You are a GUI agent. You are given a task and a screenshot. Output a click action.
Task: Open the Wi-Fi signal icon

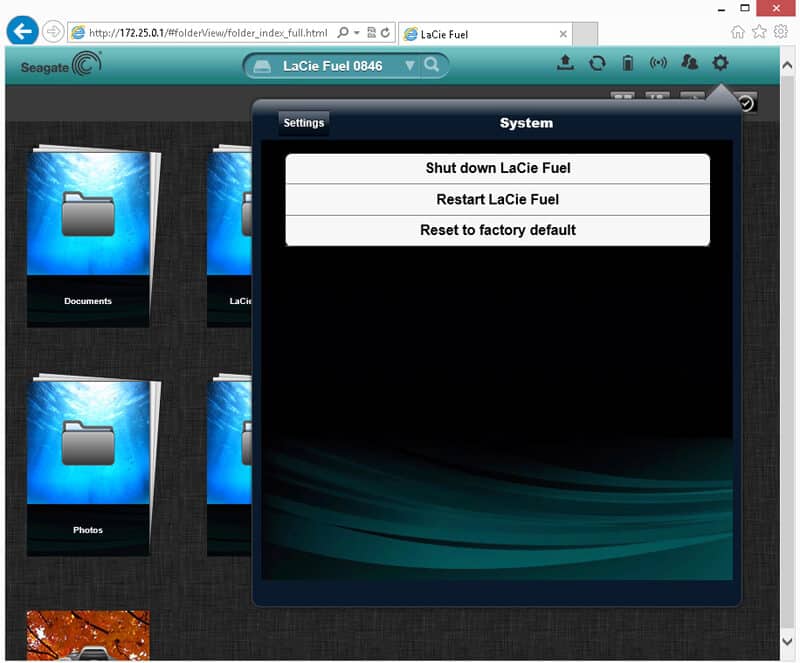point(658,63)
